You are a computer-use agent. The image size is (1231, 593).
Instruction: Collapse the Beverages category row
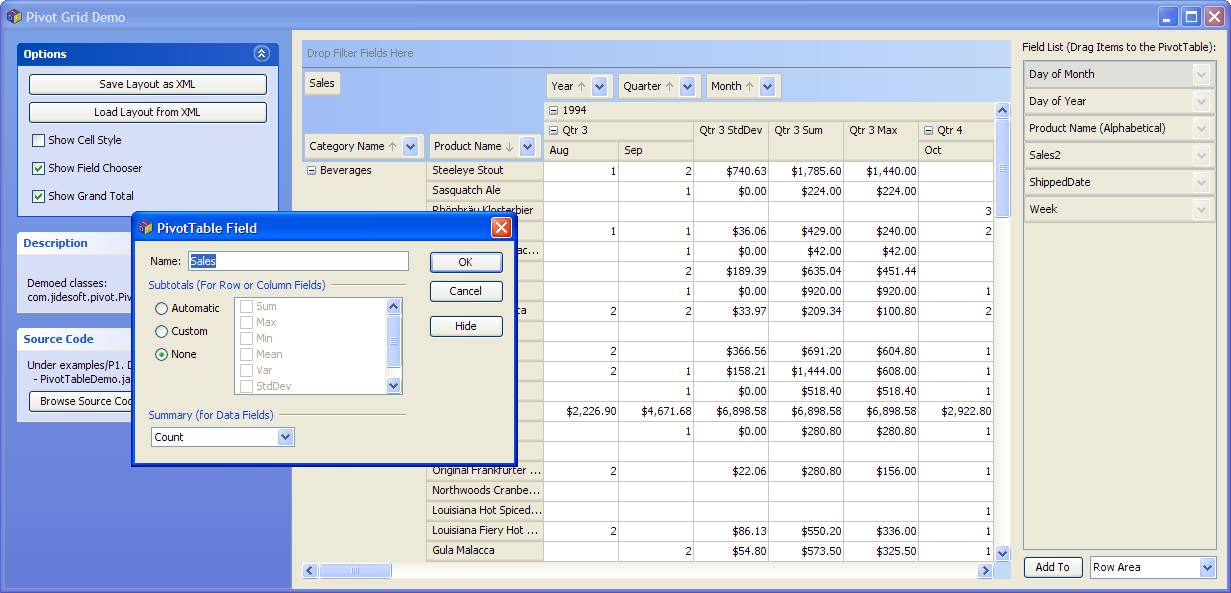pos(311,170)
